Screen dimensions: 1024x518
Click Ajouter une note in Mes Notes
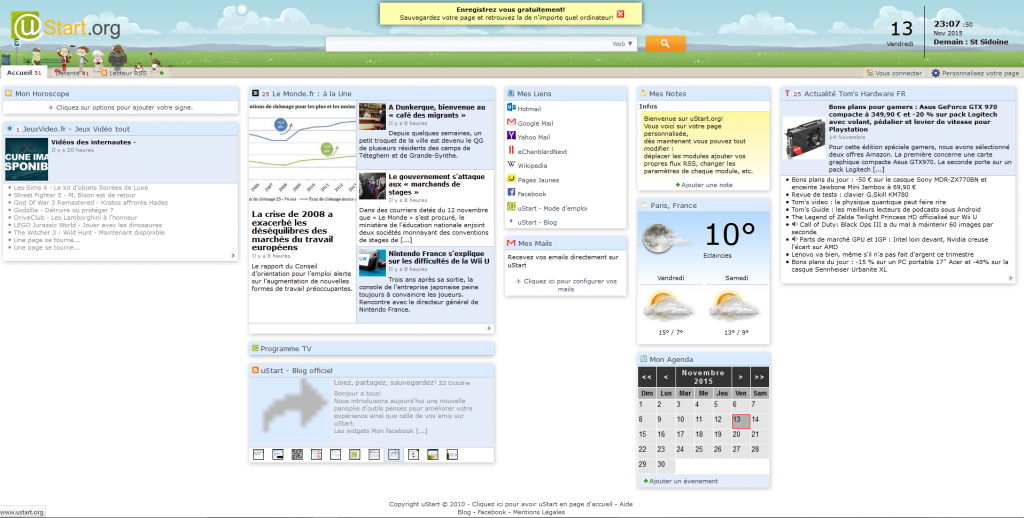point(706,184)
